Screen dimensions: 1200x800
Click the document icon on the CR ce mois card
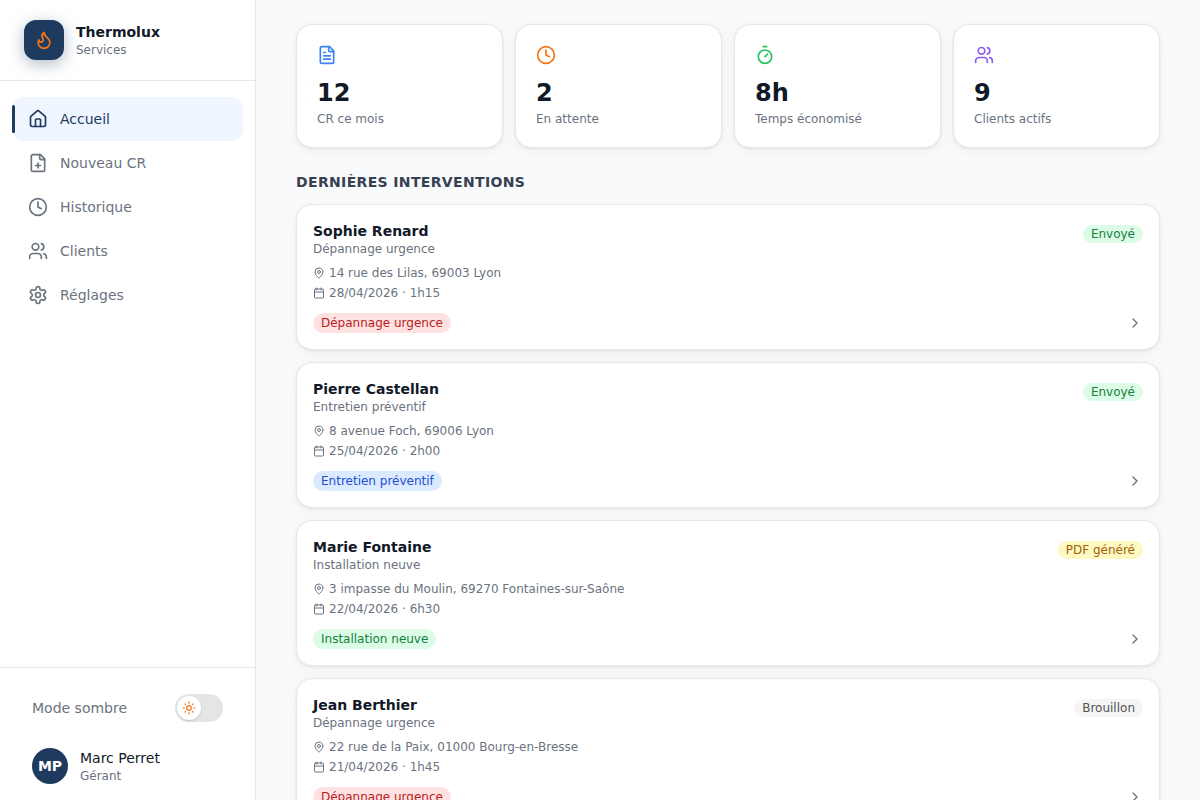[327, 55]
